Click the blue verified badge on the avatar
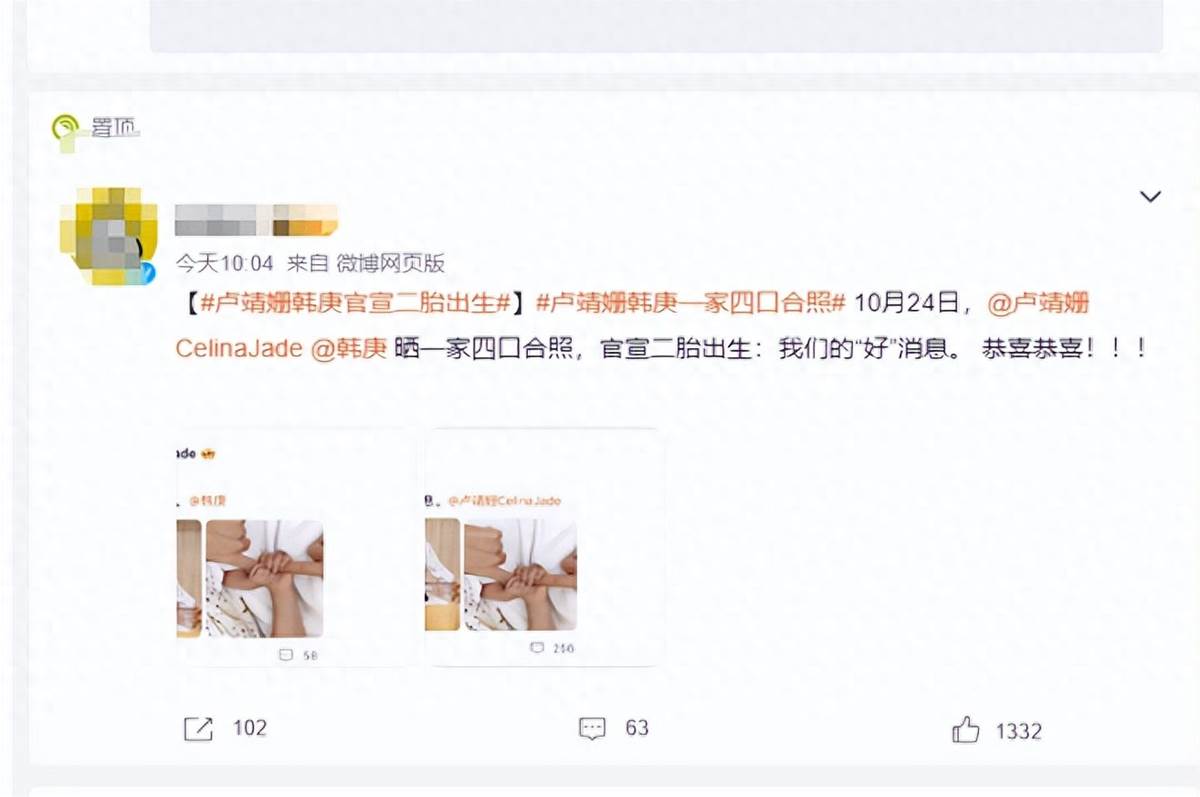 pyautogui.click(x=147, y=272)
